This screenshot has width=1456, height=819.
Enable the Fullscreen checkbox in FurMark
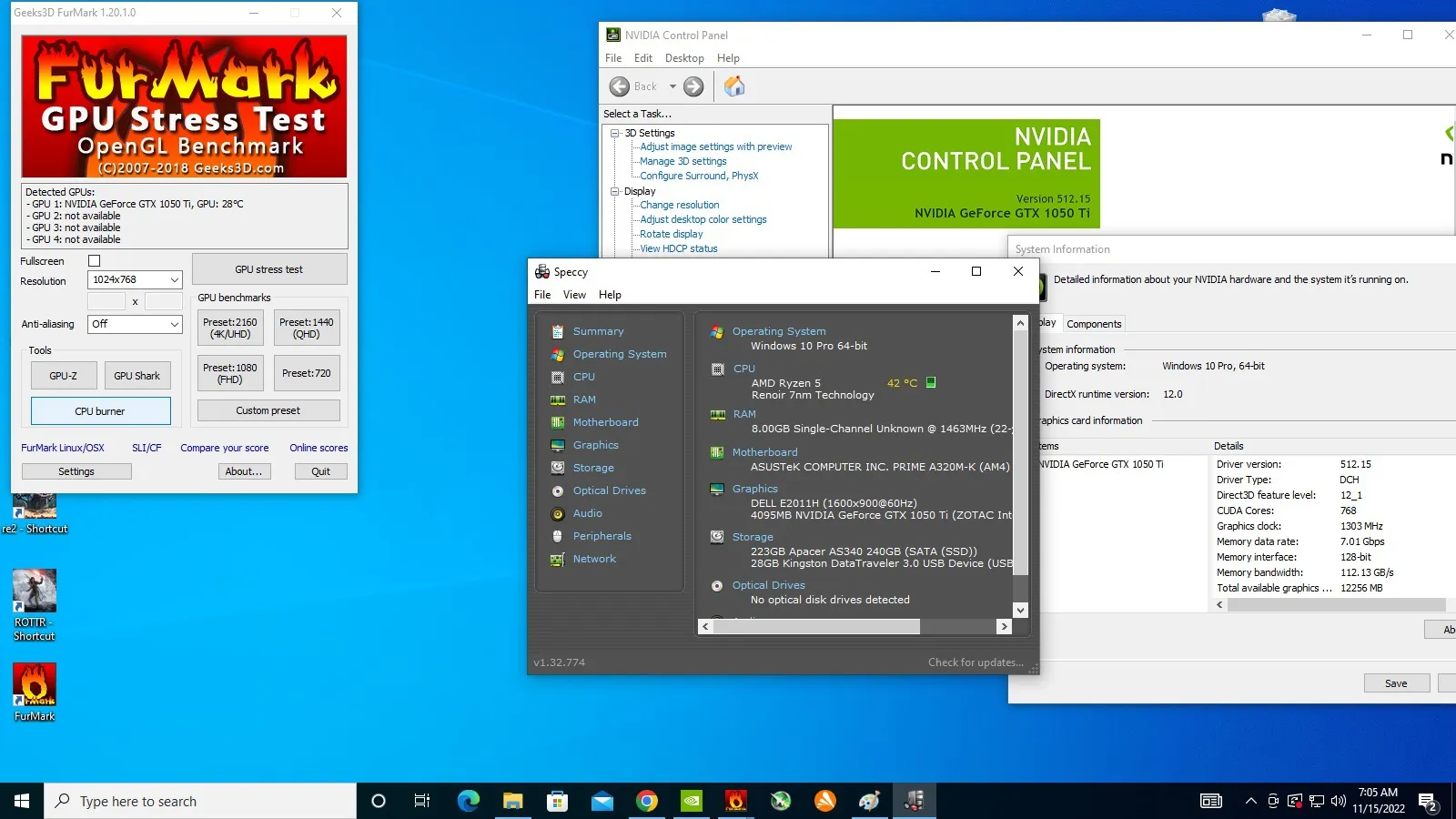(x=94, y=261)
